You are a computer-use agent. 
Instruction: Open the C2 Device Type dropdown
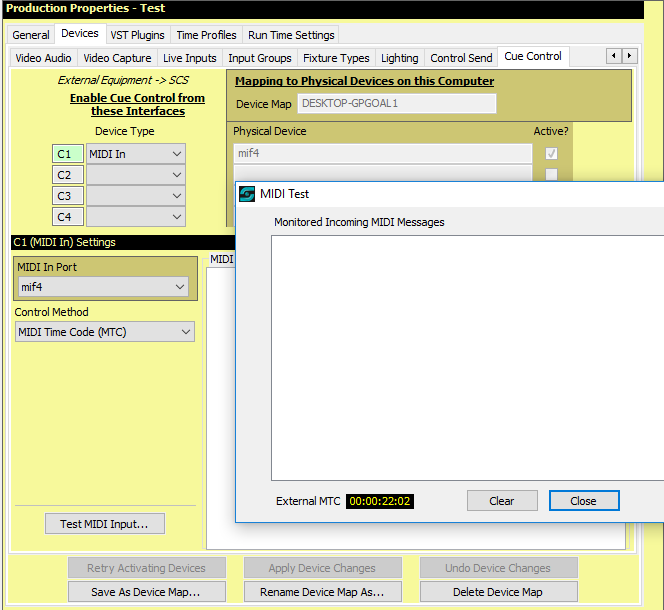tap(136, 175)
